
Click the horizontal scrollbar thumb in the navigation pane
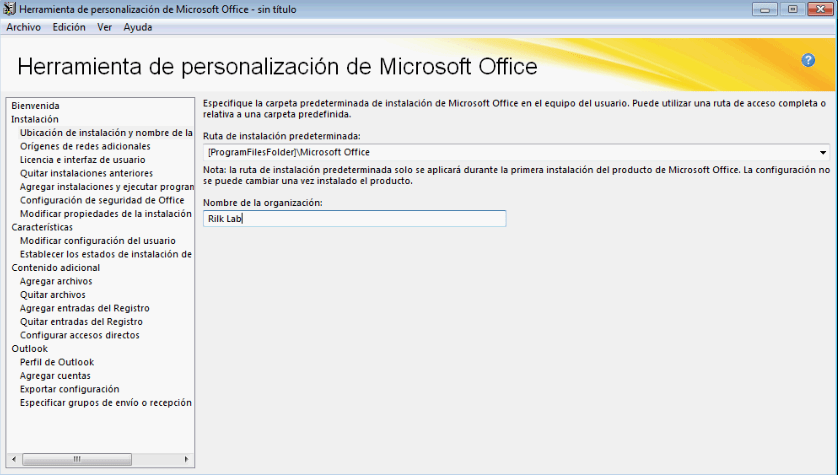77,459
